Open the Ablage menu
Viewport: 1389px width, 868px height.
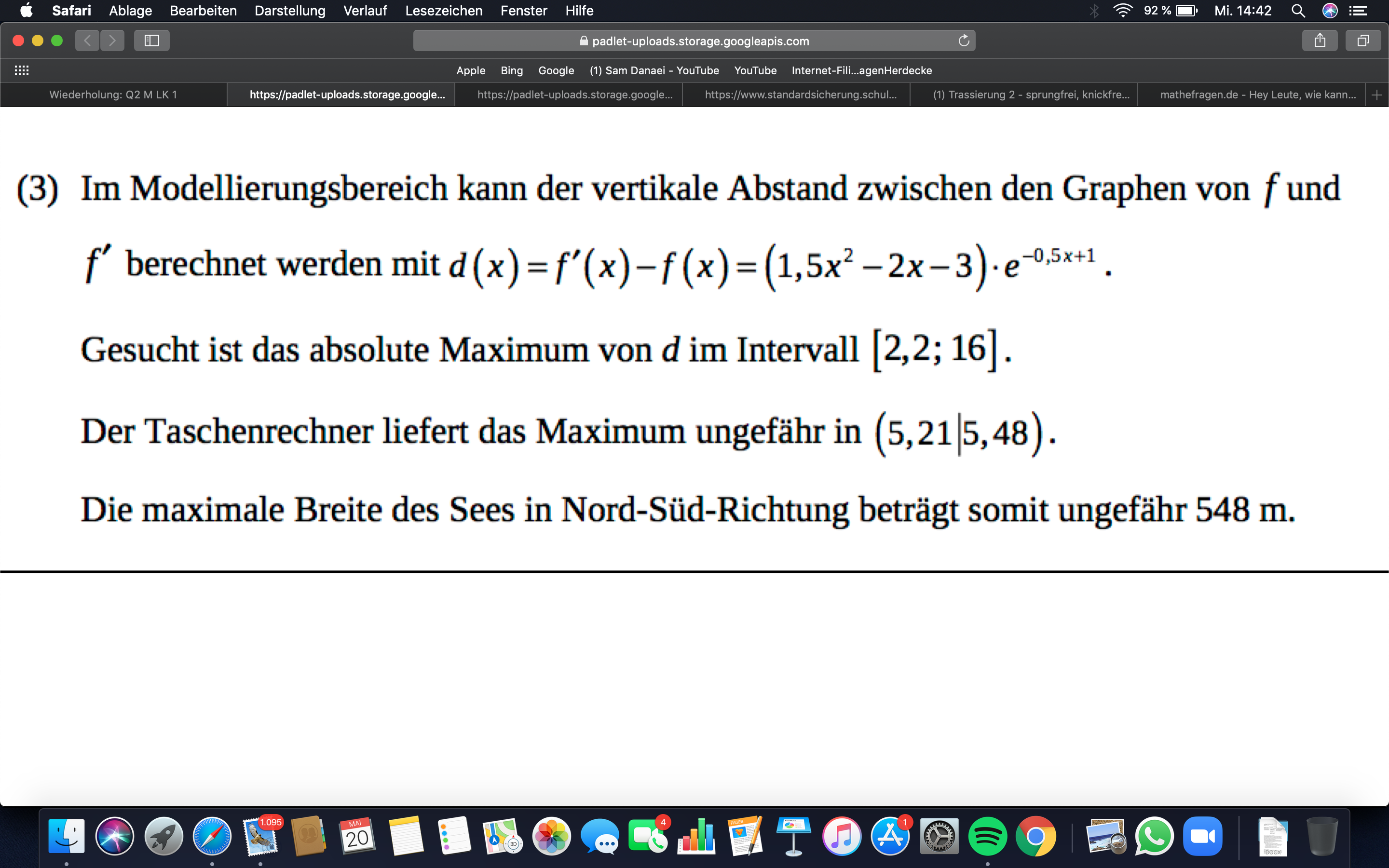pyautogui.click(x=130, y=10)
